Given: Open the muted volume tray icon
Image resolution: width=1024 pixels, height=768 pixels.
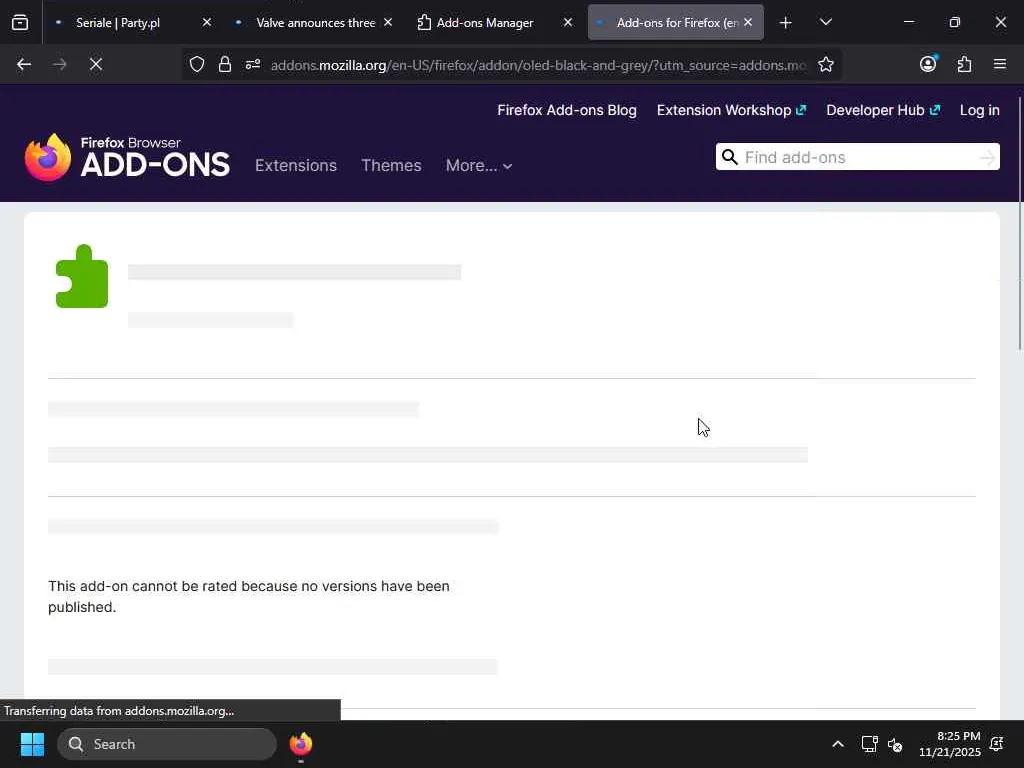Looking at the screenshot, I should click(x=895, y=744).
